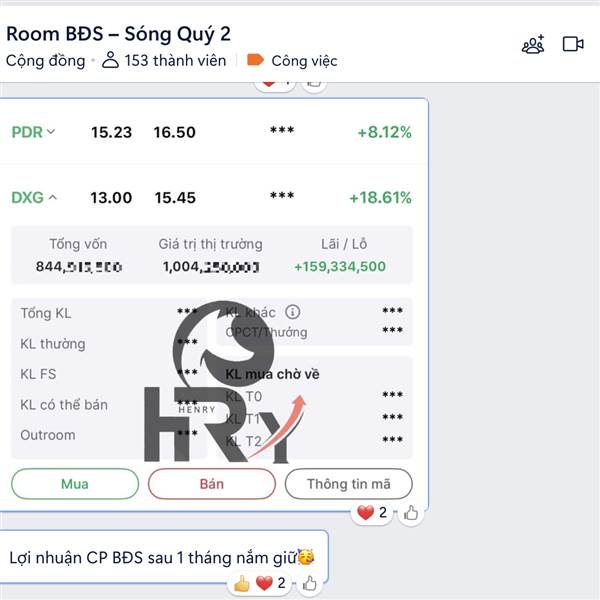Open the add members icon

click(533, 44)
